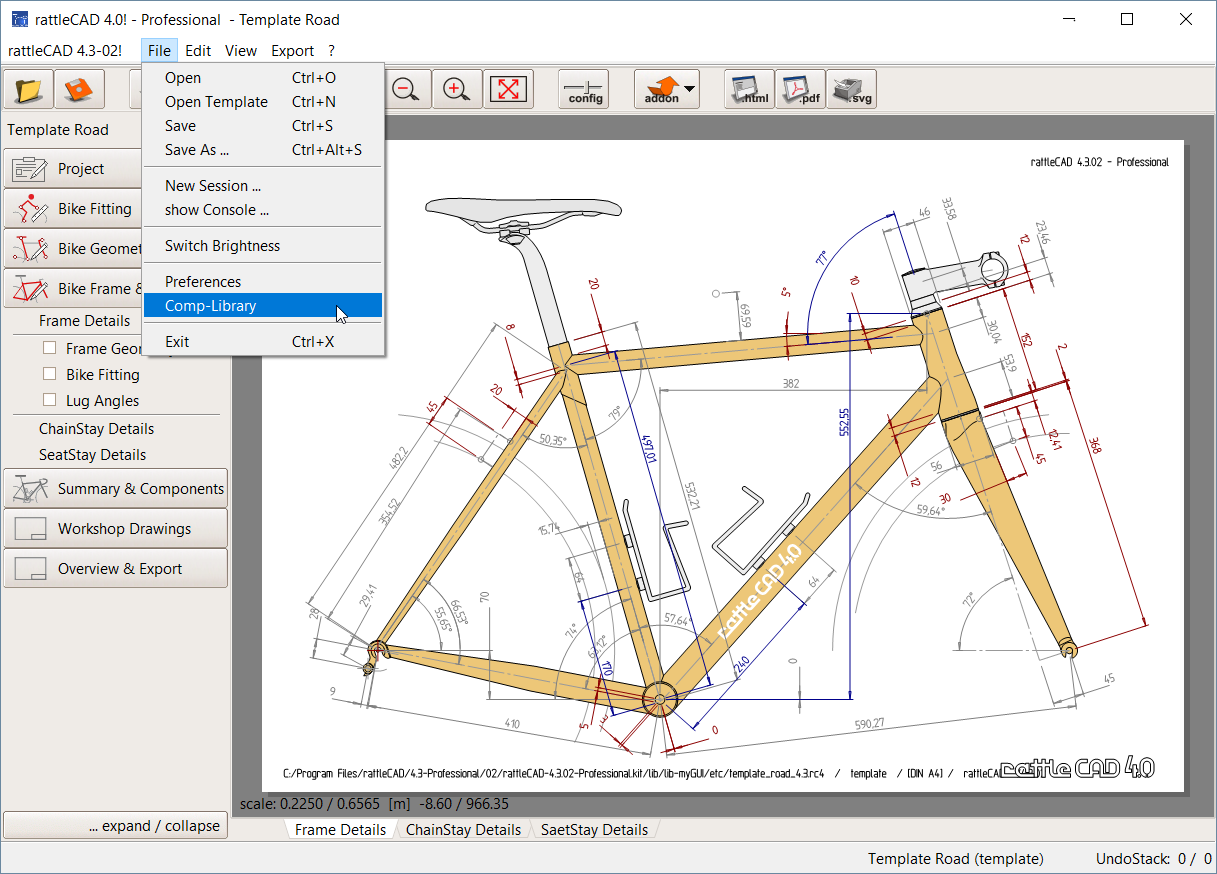Select ChainStay Details in the sidebar list

click(97, 429)
